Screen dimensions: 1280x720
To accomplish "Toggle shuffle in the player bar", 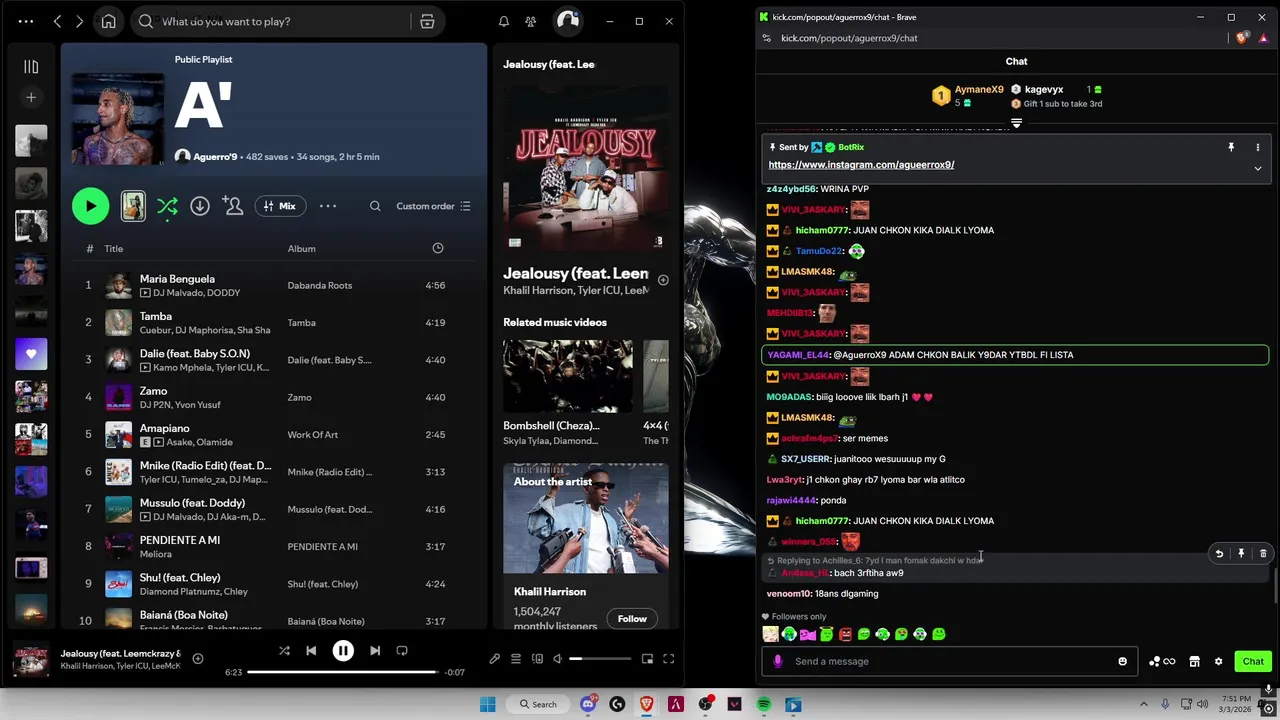I will [x=284, y=651].
